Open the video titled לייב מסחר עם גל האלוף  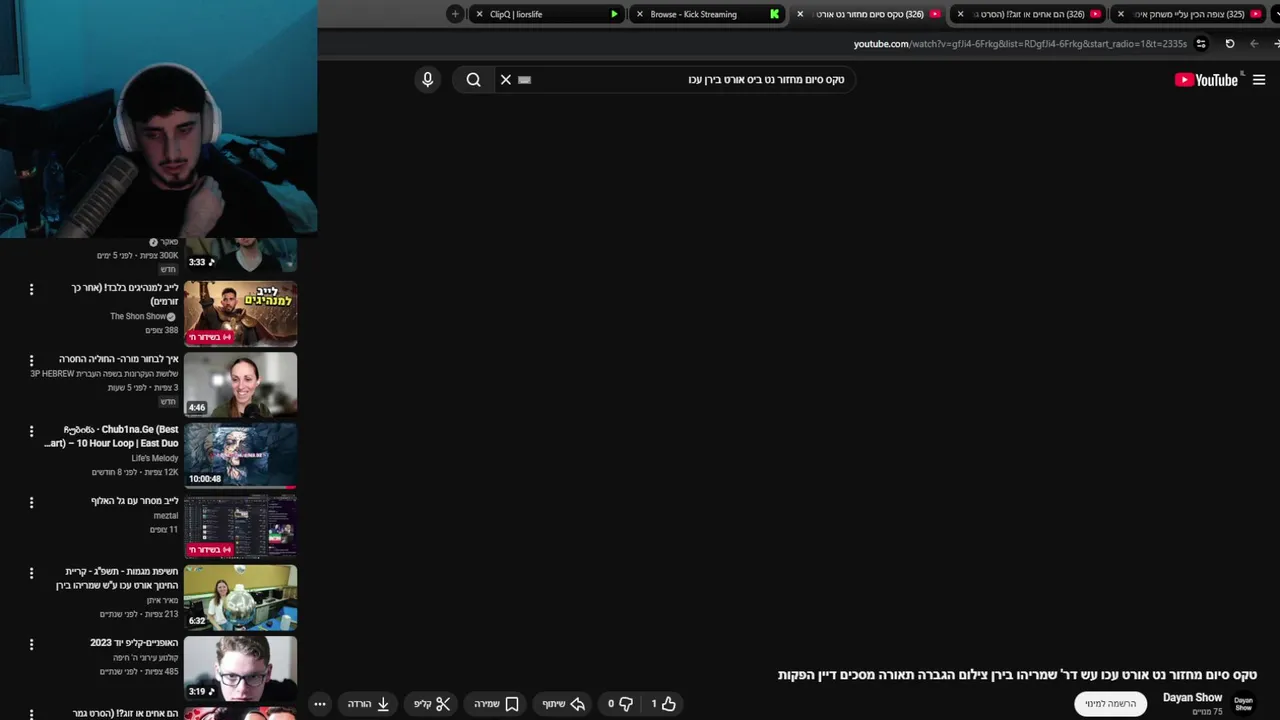[135, 501]
